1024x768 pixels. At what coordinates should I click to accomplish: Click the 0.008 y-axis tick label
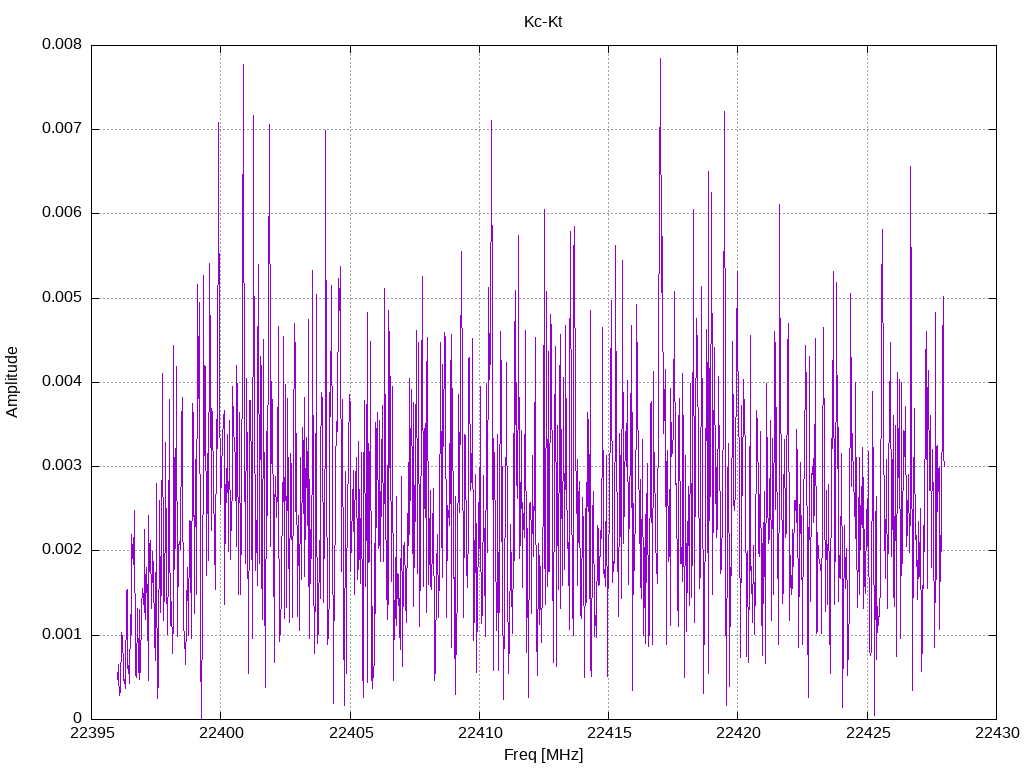click(x=62, y=44)
